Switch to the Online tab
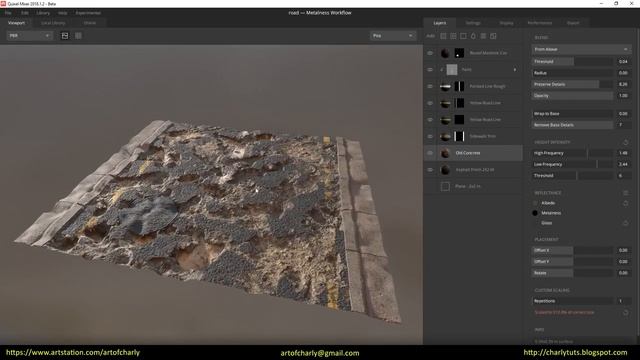 [90, 23]
